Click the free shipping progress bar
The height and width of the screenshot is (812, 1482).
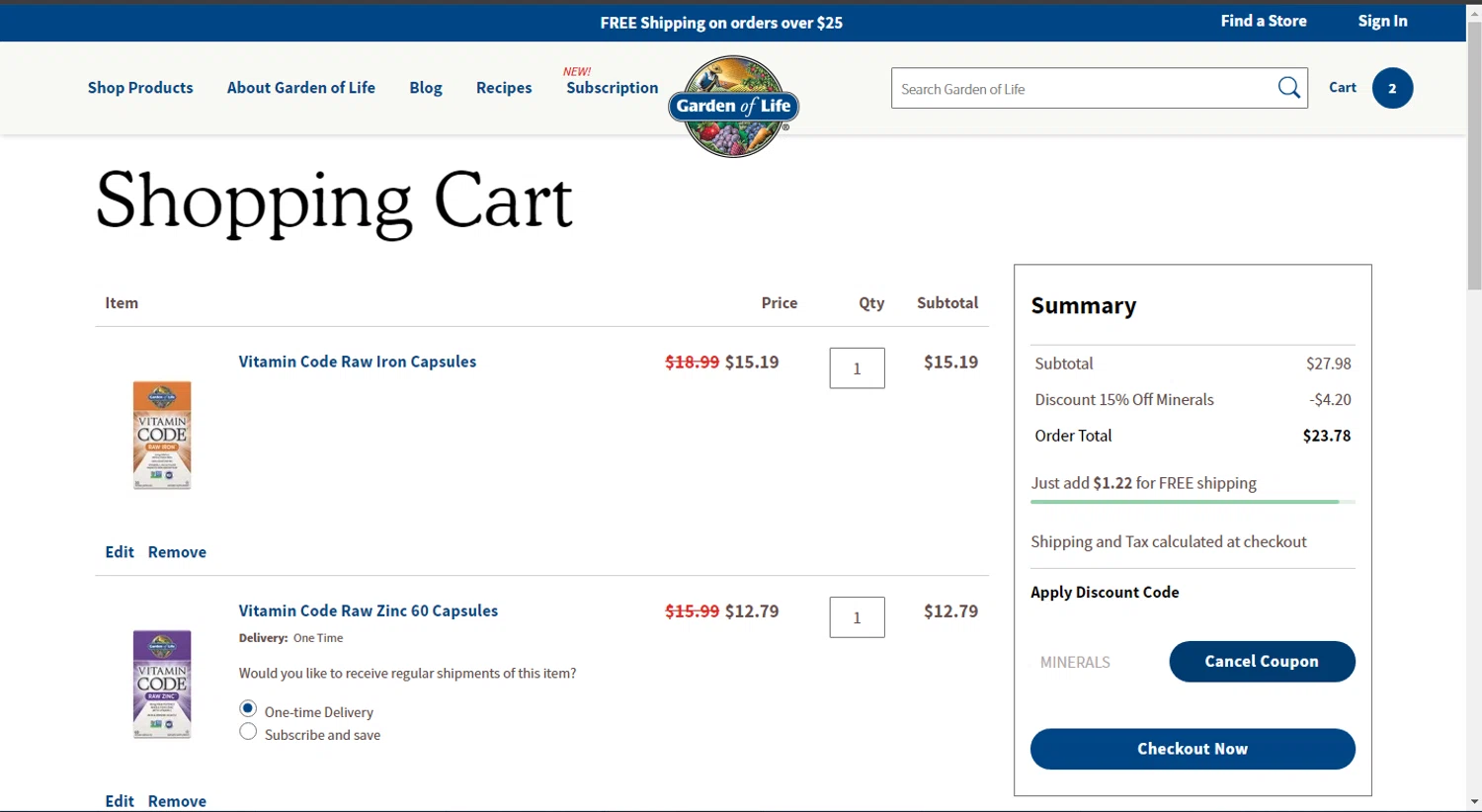1192,502
